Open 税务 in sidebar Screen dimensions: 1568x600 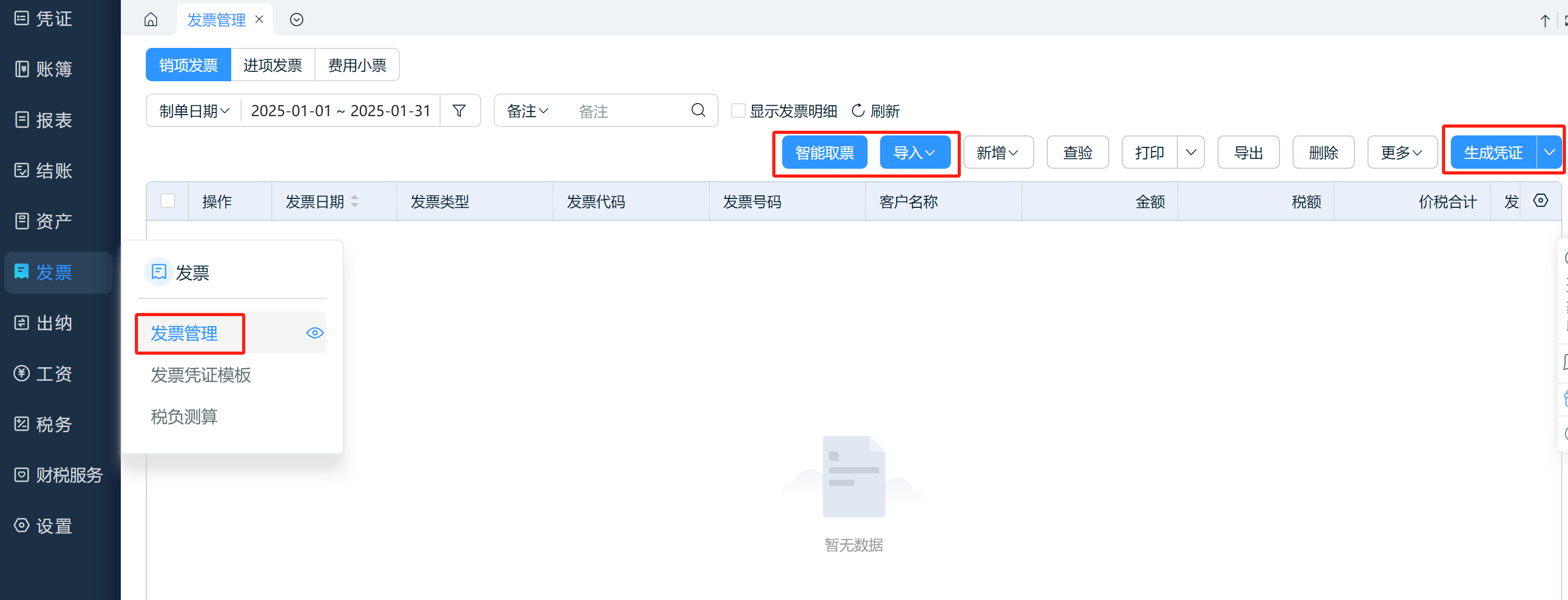tap(54, 424)
